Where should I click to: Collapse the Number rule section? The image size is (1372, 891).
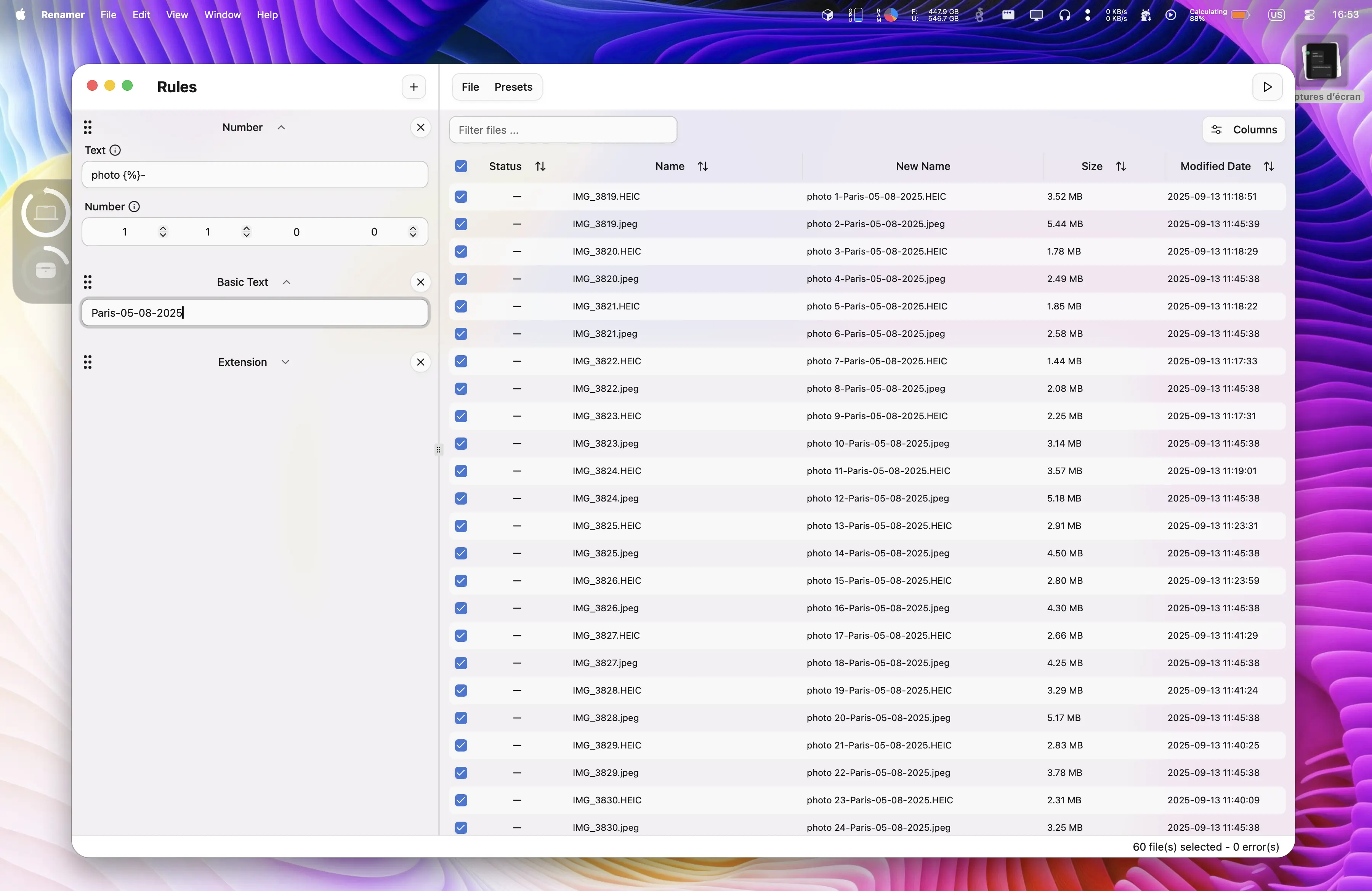pyautogui.click(x=281, y=127)
